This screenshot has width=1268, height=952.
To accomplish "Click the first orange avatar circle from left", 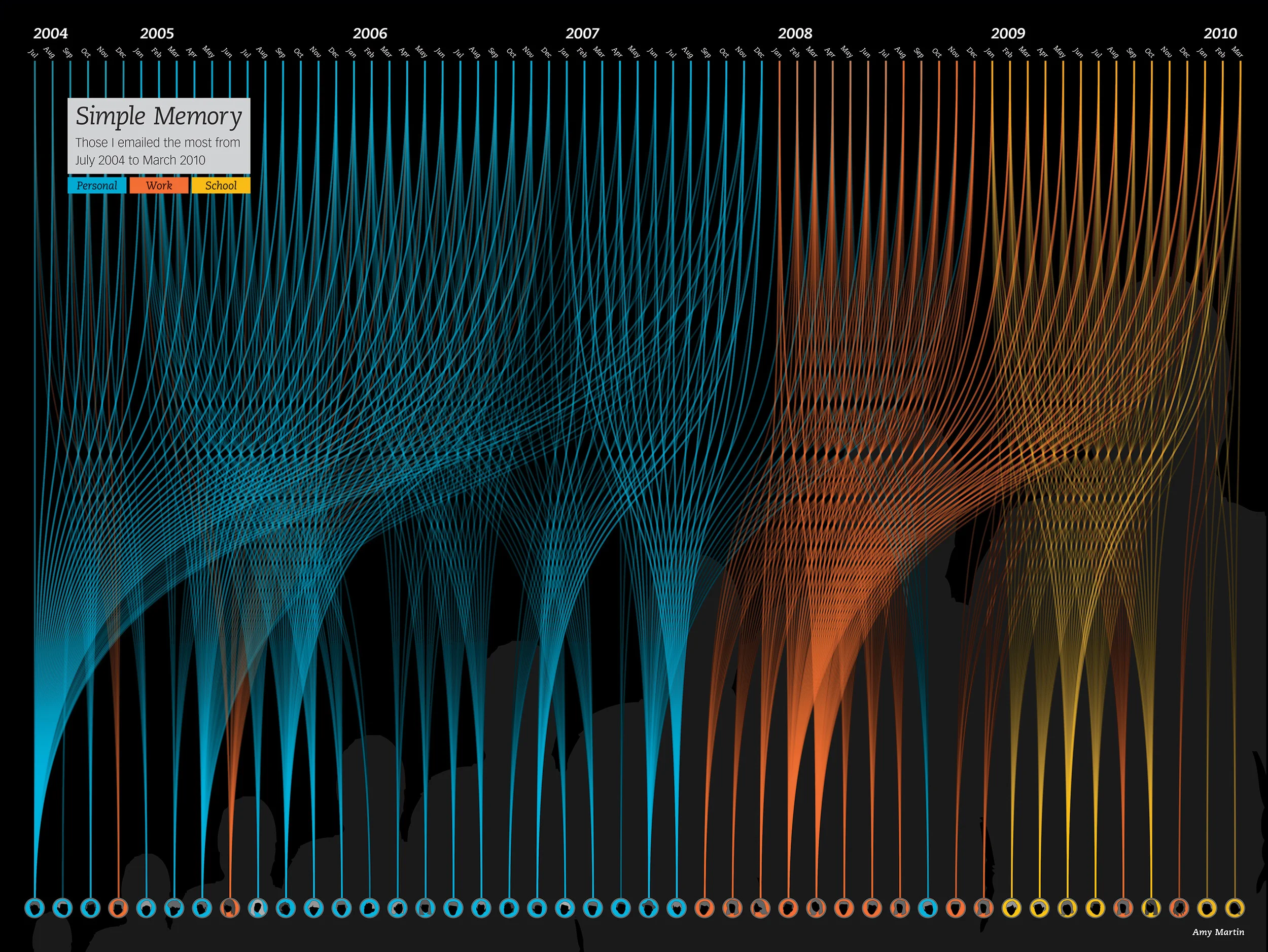I will click(119, 908).
